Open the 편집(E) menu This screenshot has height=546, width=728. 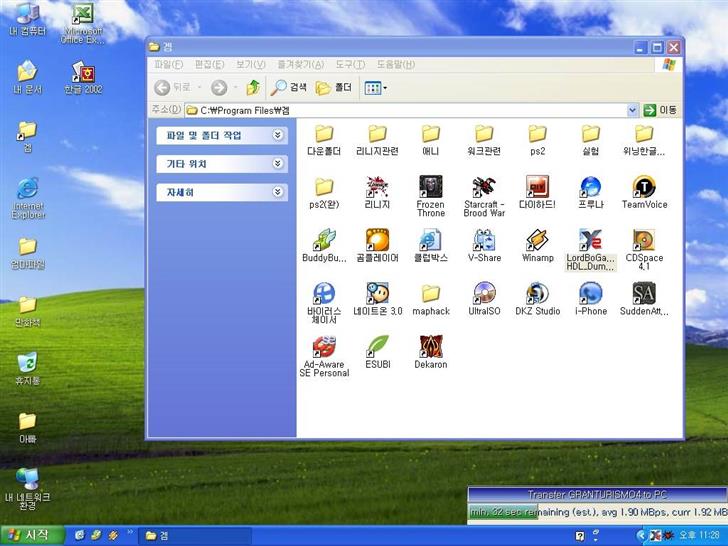209,65
